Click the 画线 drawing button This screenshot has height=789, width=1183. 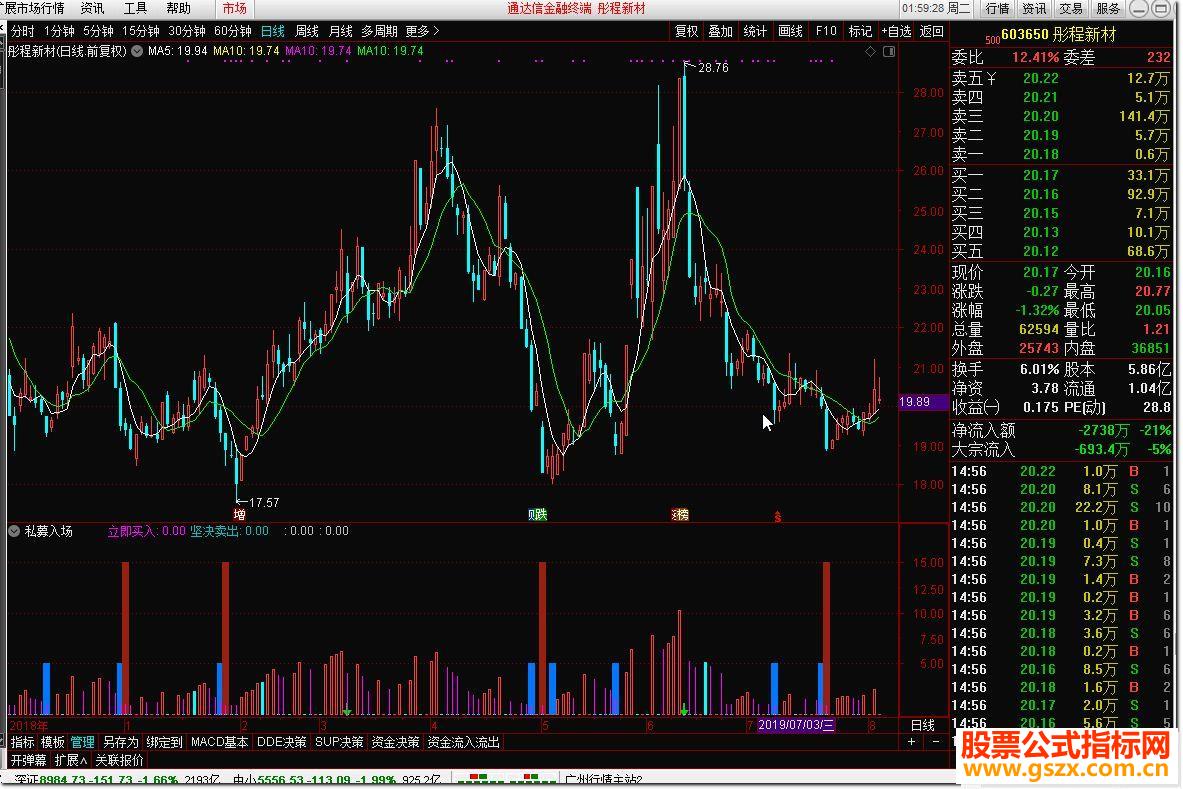[x=790, y=31]
